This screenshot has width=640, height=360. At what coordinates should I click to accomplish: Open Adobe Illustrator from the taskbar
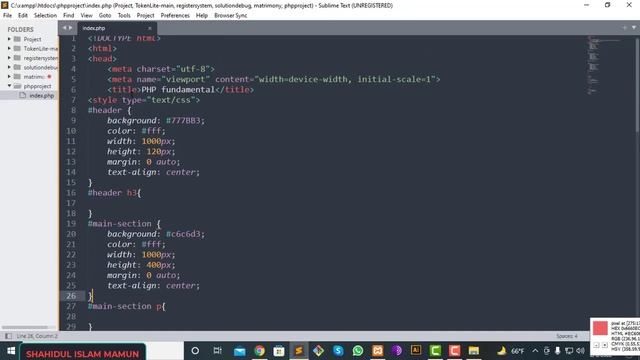[x=416, y=350]
